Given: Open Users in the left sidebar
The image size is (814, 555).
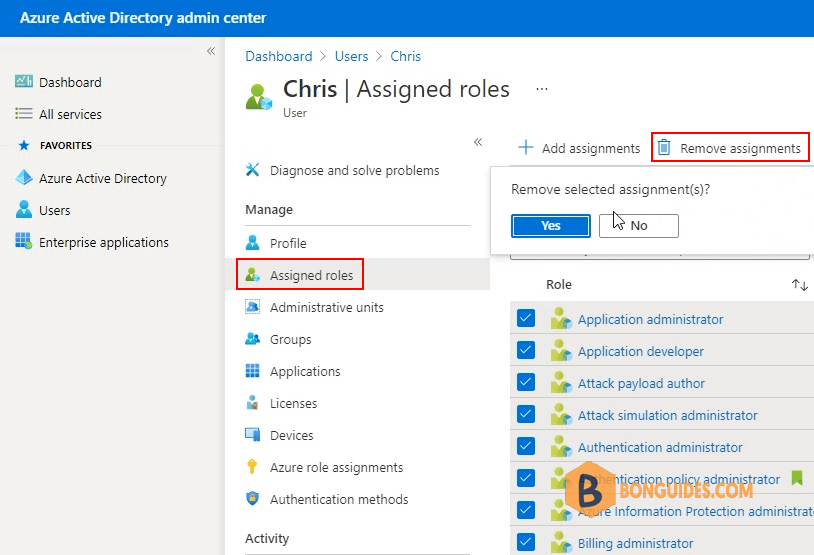Looking at the screenshot, I should pos(55,210).
